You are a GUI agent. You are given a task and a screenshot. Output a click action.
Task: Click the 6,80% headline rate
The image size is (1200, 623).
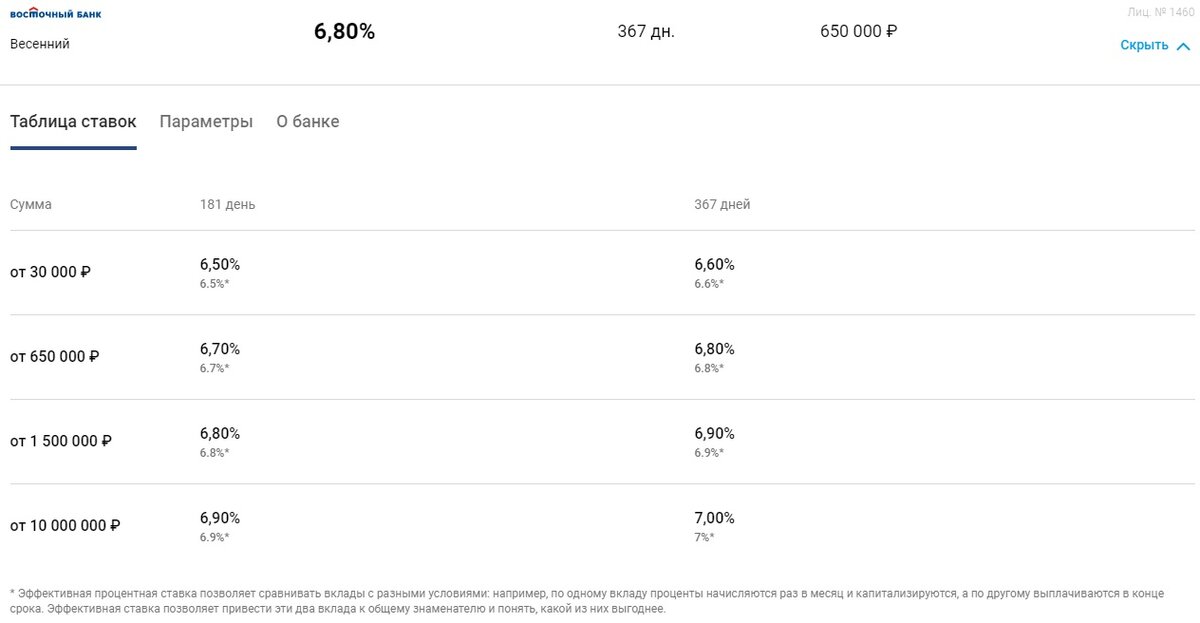[x=344, y=32]
